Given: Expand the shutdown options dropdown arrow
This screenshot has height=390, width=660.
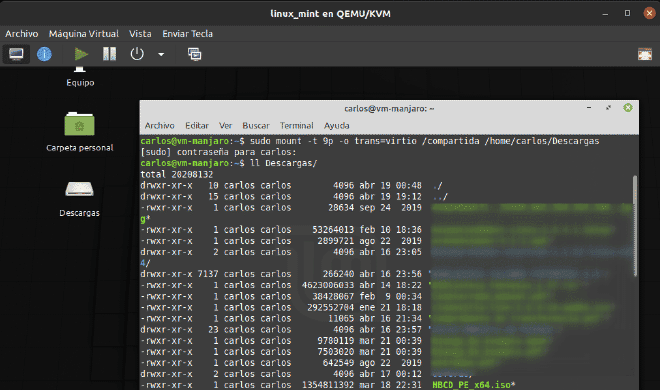Looking at the screenshot, I should (161, 54).
